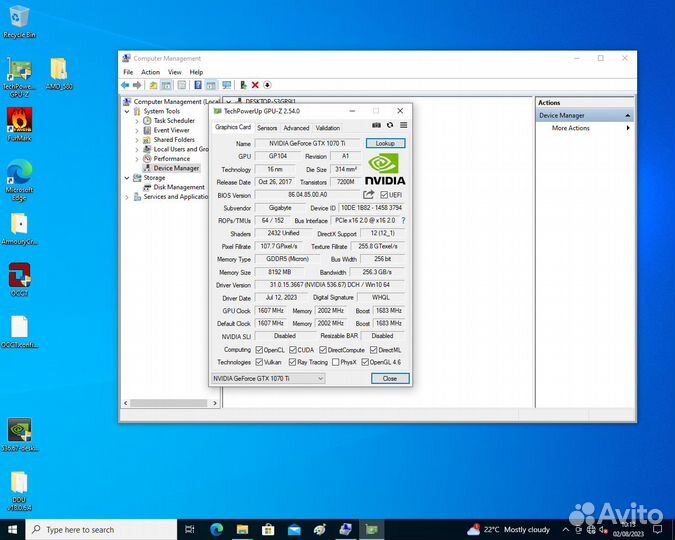Expand the Task Scheduler tree node
The height and width of the screenshot is (540, 675).
[x=138, y=121]
